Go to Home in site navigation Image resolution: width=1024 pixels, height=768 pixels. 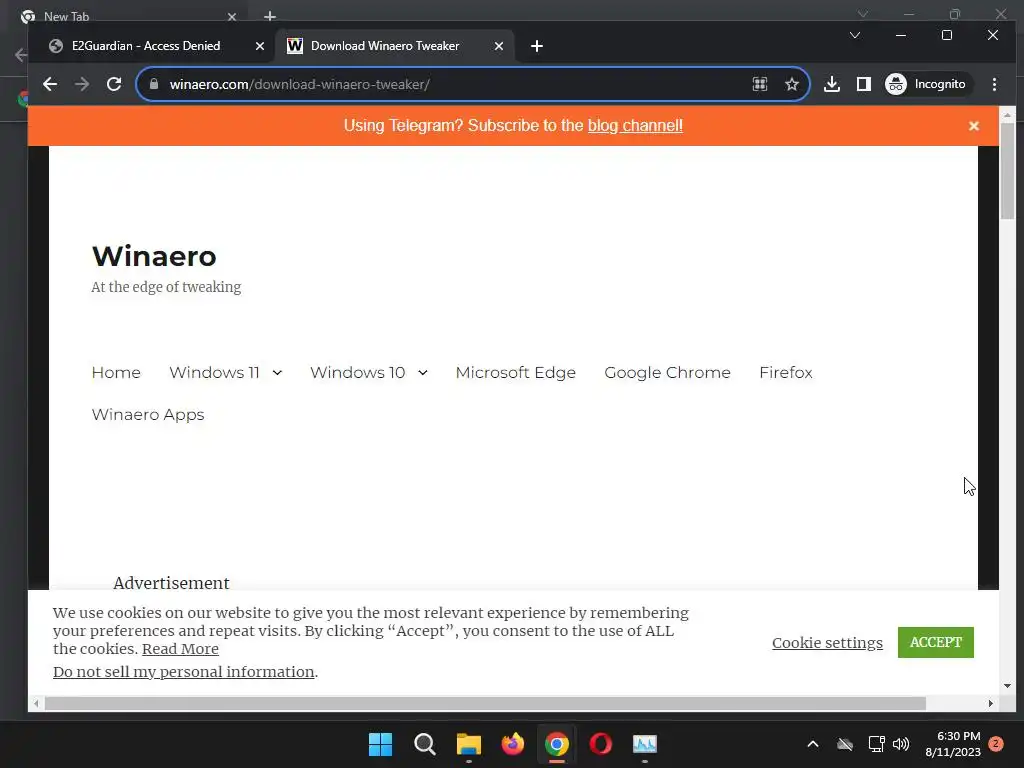[x=116, y=372]
